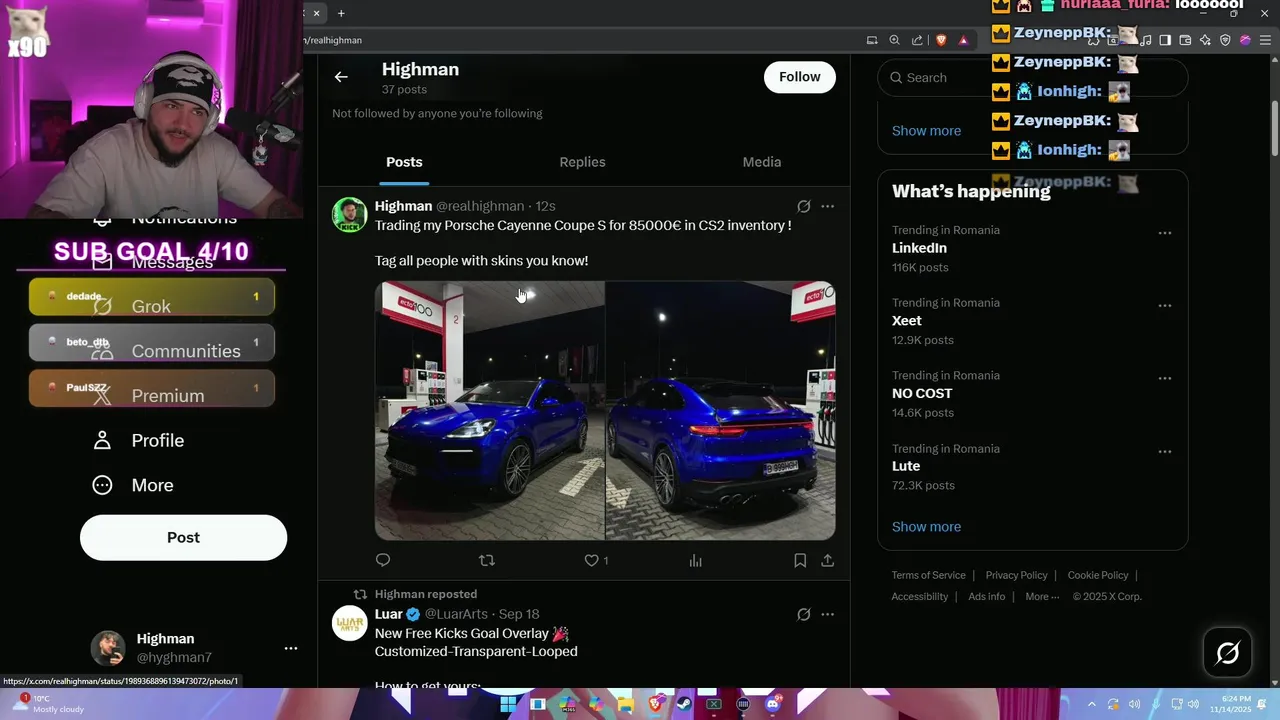The height and width of the screenshot is (720, 1280).
Task: Click Show more under trending list
Action: click(926, 527)
